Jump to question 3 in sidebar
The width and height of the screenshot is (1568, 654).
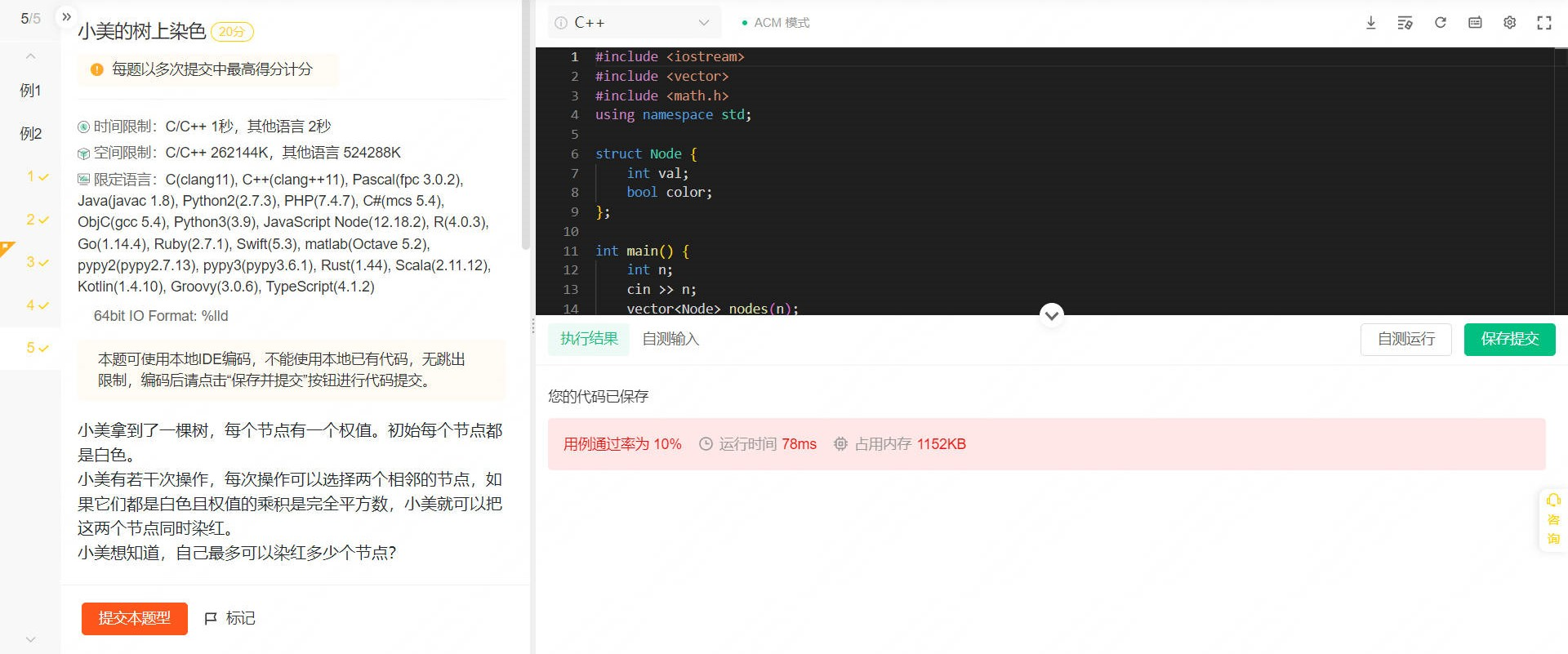(37, 262)
